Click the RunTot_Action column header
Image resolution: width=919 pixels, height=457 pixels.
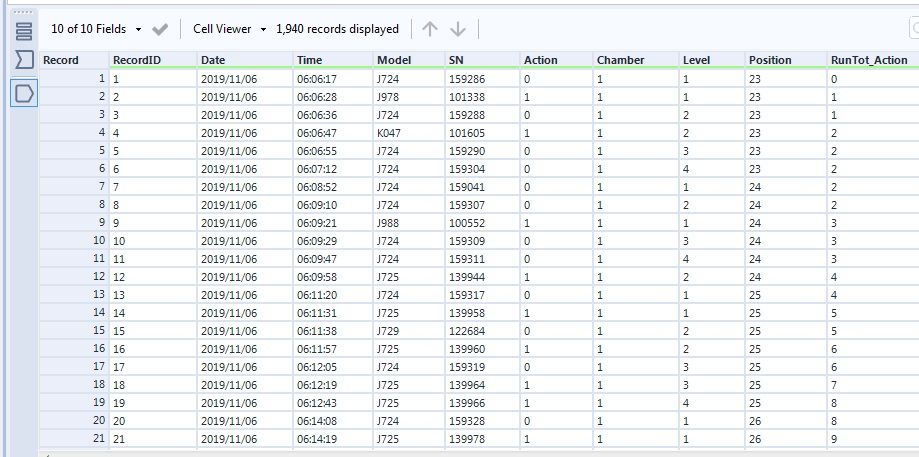click(x=873, y=60)
